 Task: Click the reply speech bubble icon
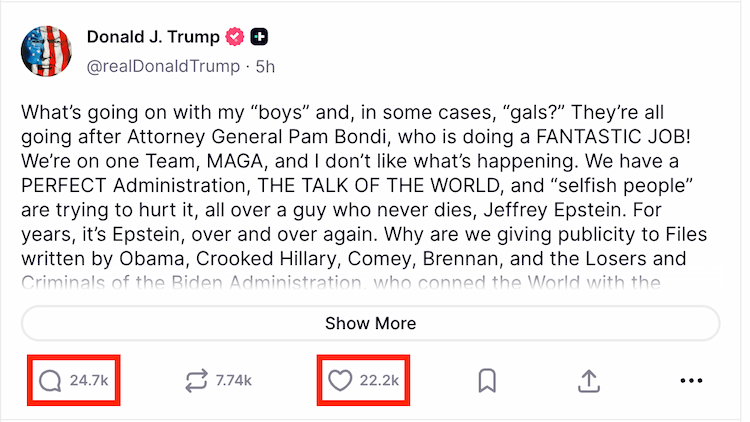pos(49,380)
